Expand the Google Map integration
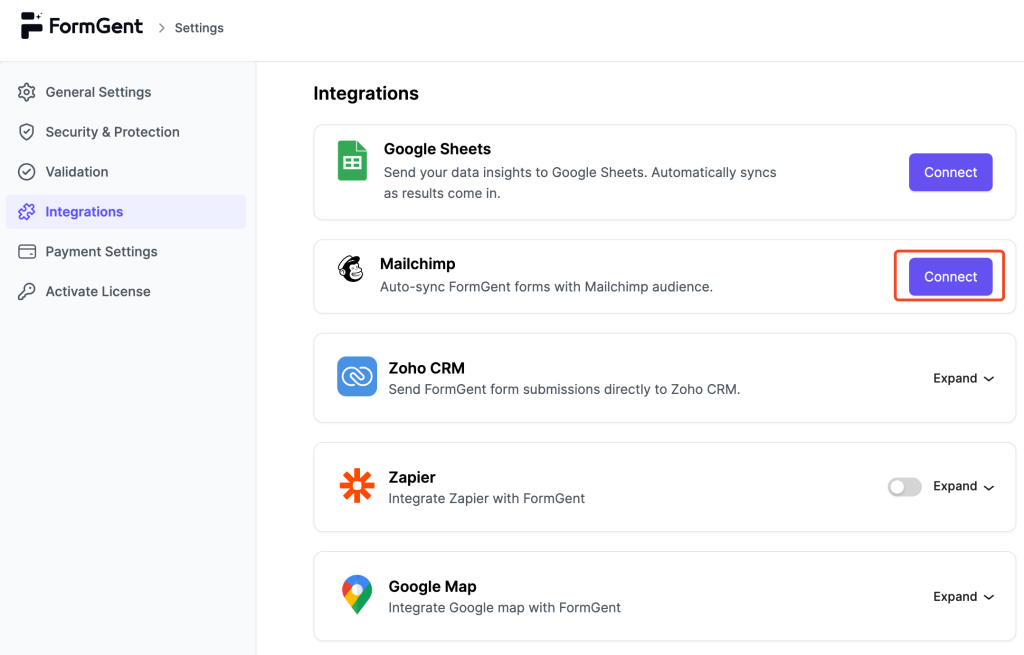This screenshot has height=655, width=1024. coord(963,596)
